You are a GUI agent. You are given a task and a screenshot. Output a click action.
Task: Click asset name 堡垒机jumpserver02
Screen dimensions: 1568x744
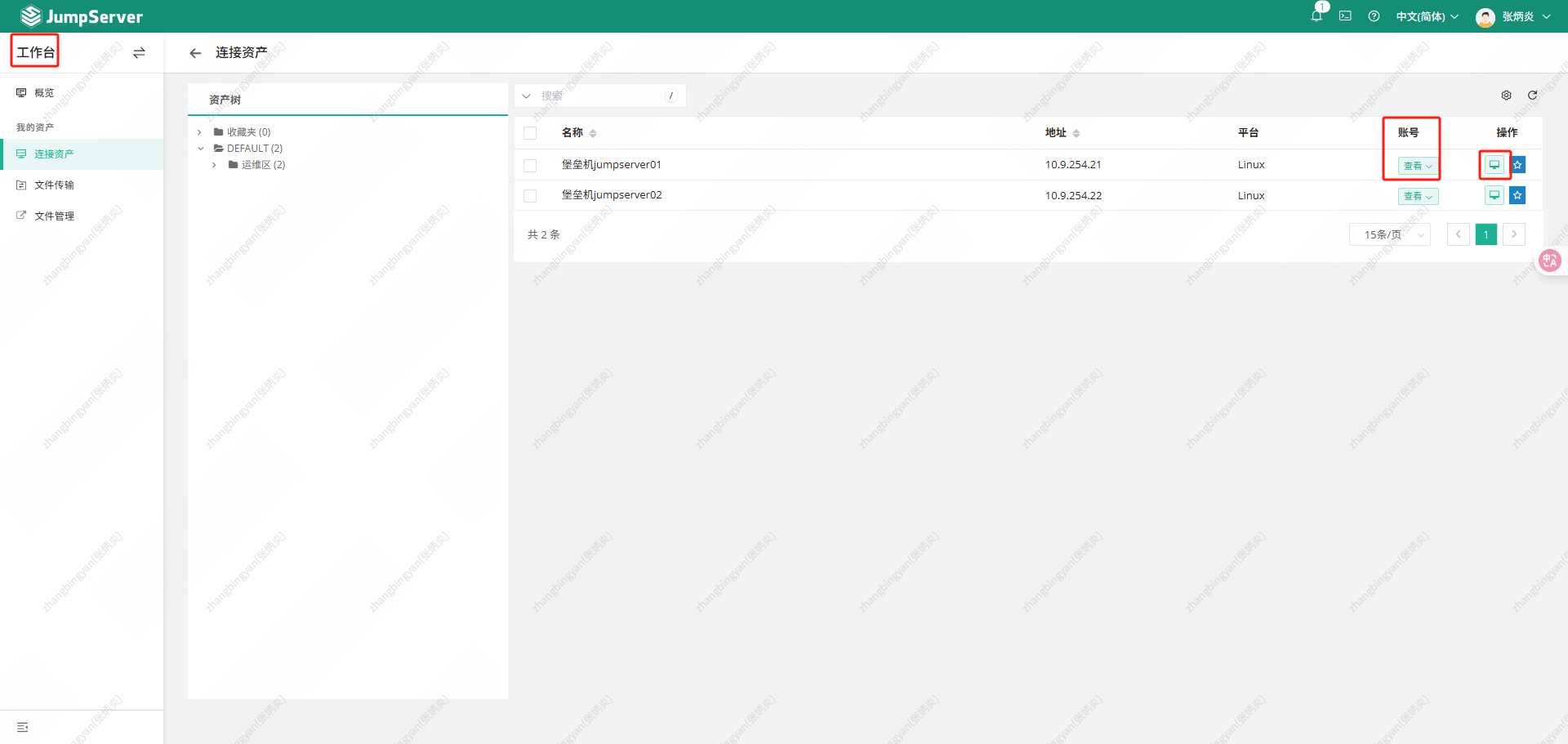(612, 195)
